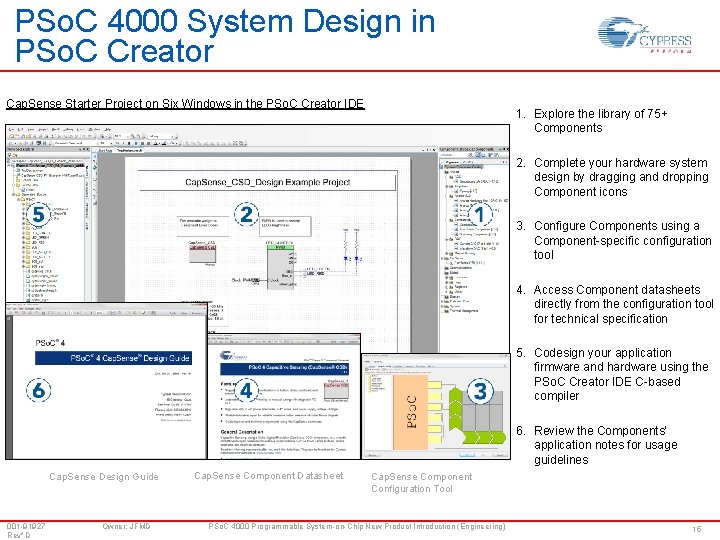Click the 'Owner: JFMD' footer text
Screen dimensions: 720x540
coord(126,526)
